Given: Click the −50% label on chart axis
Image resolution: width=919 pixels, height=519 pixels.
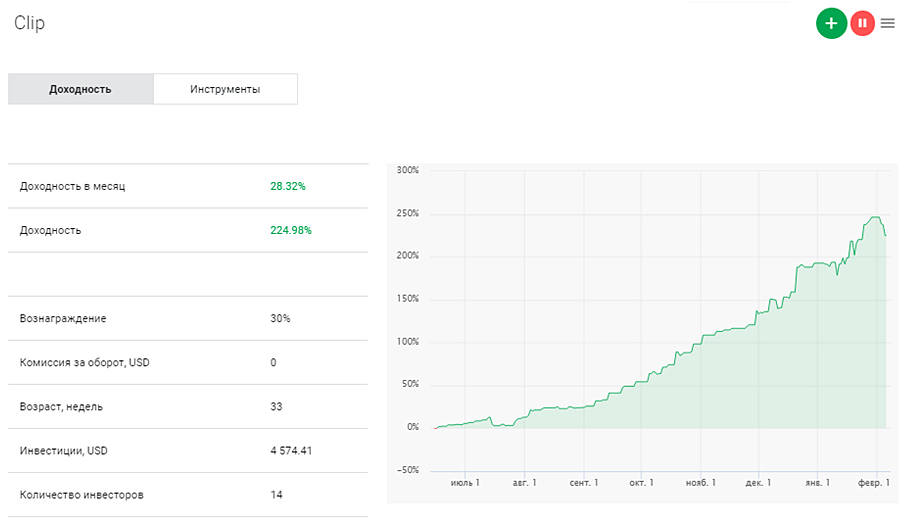Looking at the screenshot, I should (x=406, y=470).
